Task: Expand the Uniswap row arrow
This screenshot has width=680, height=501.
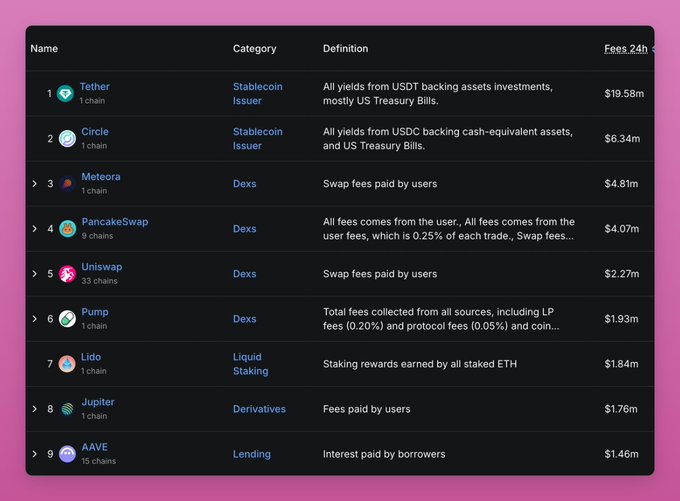Action: [x=35, y=274]
